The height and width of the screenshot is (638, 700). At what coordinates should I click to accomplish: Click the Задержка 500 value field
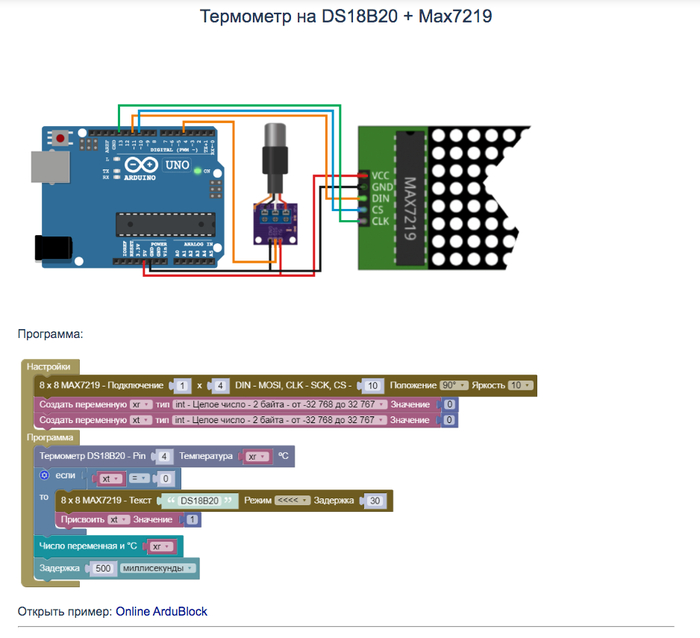[100, 568]
